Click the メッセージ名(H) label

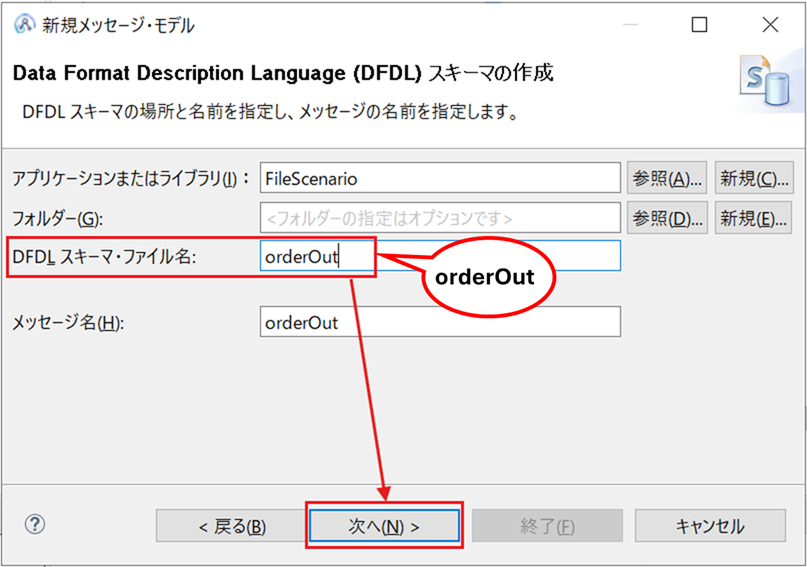click(68, 323)
